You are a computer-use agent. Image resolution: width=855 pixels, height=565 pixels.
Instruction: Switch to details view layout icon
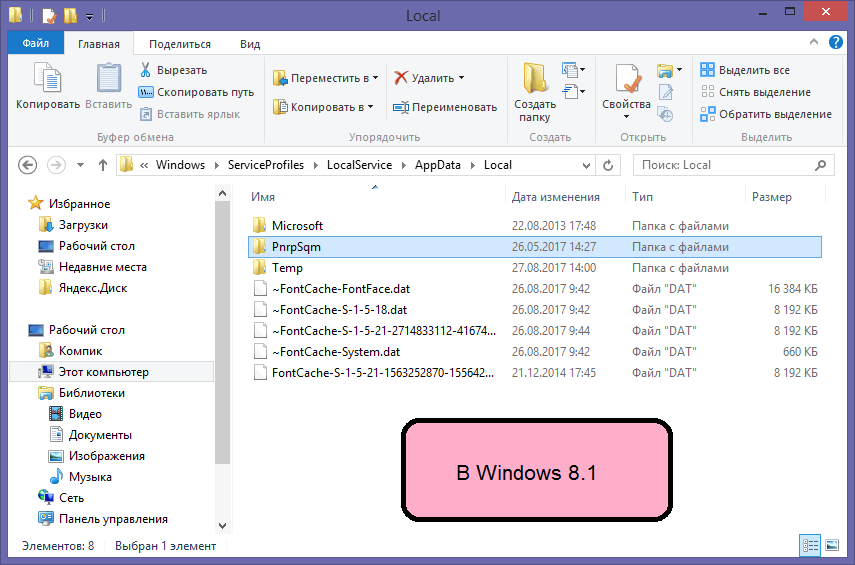810,545
